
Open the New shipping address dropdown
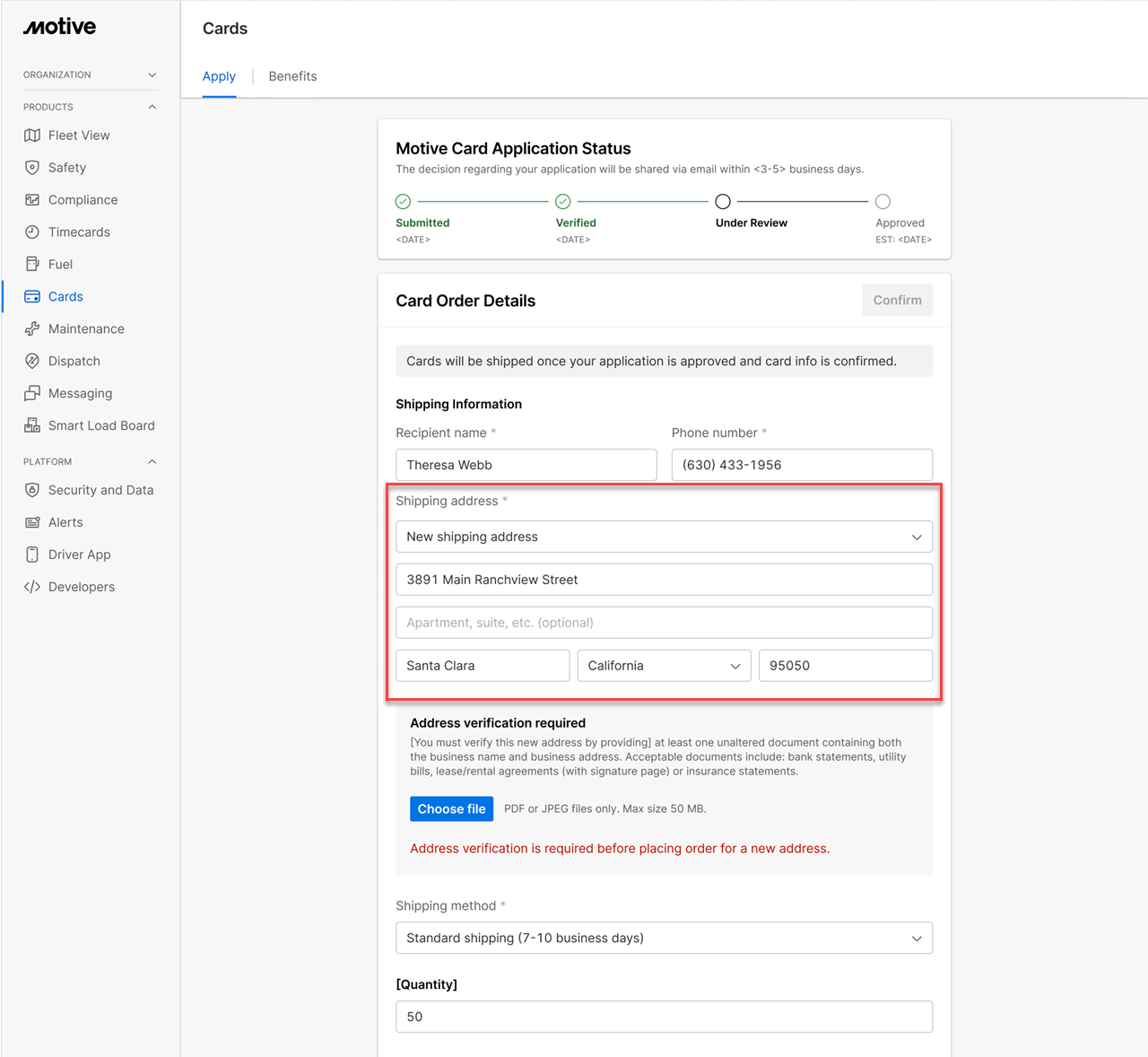point(664,537)
